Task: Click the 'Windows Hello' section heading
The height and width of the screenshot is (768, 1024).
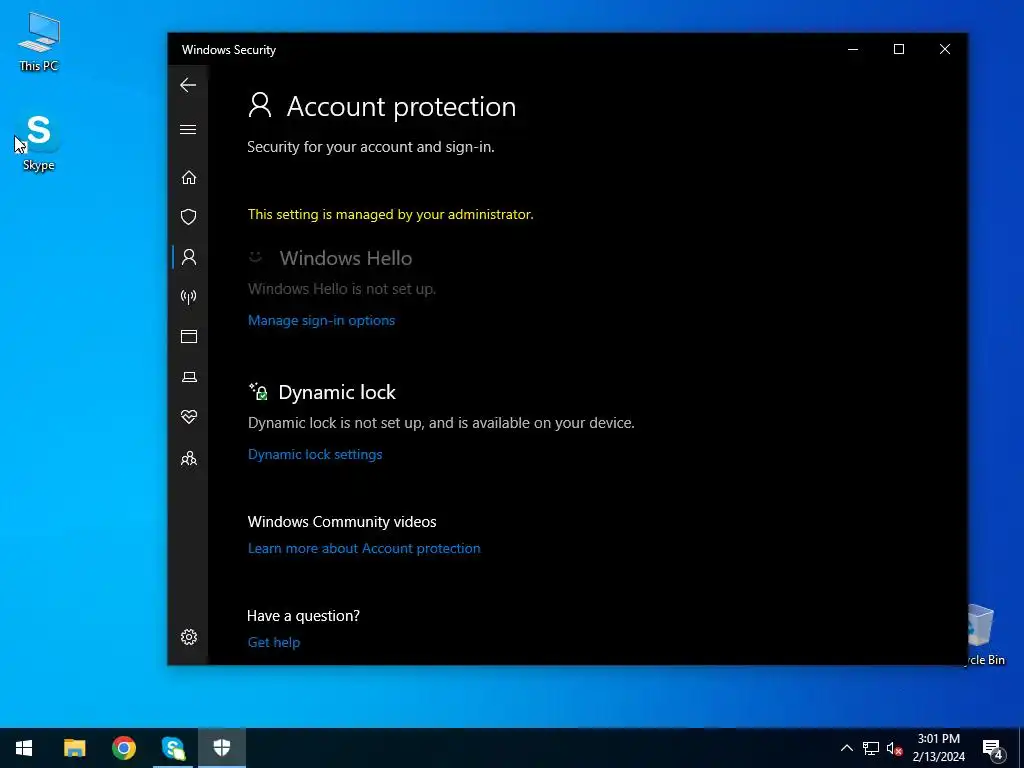Action: [345, 258]
